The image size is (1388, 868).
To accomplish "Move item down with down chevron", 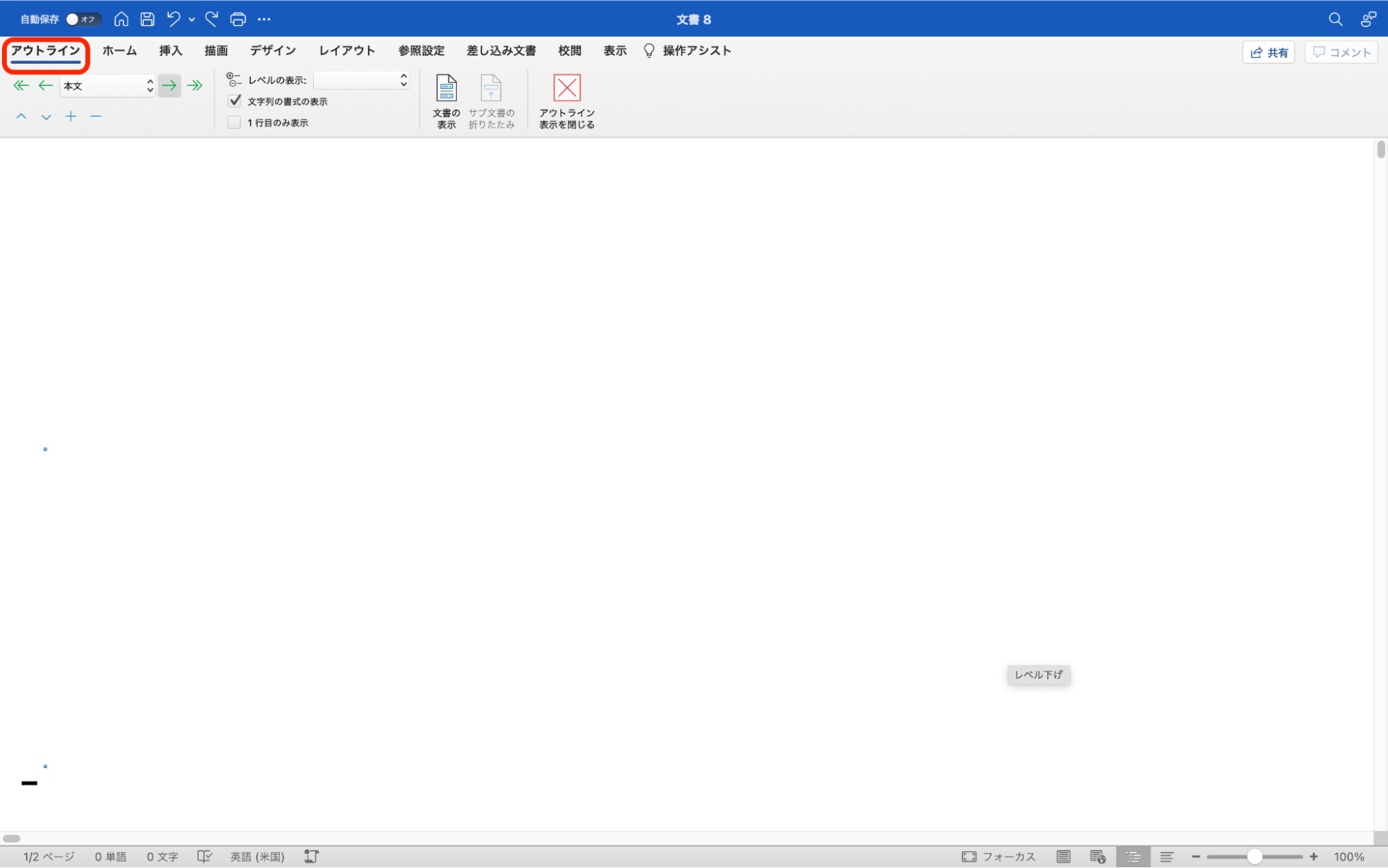I will coord(46,117).
